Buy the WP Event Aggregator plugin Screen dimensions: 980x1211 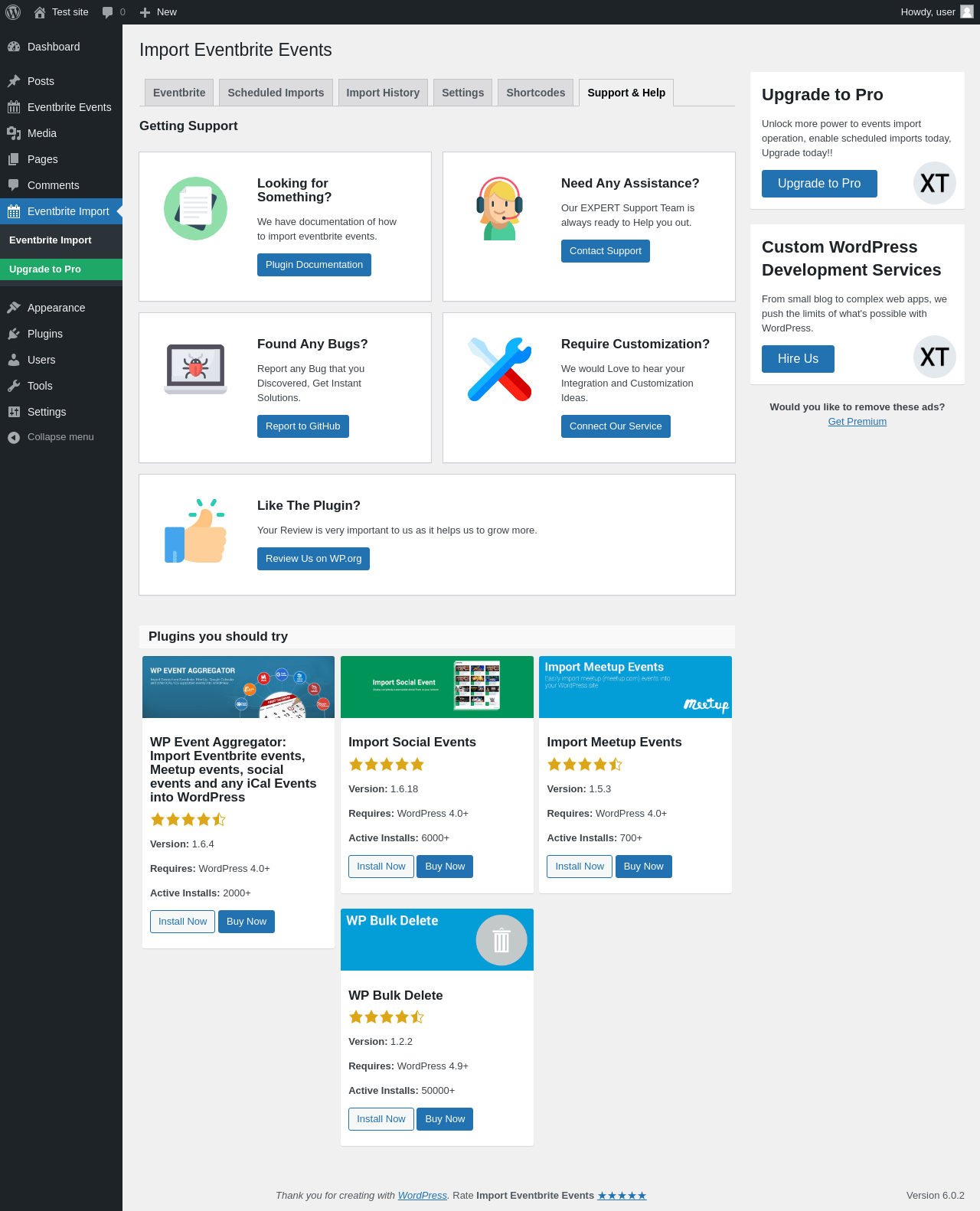247,922
